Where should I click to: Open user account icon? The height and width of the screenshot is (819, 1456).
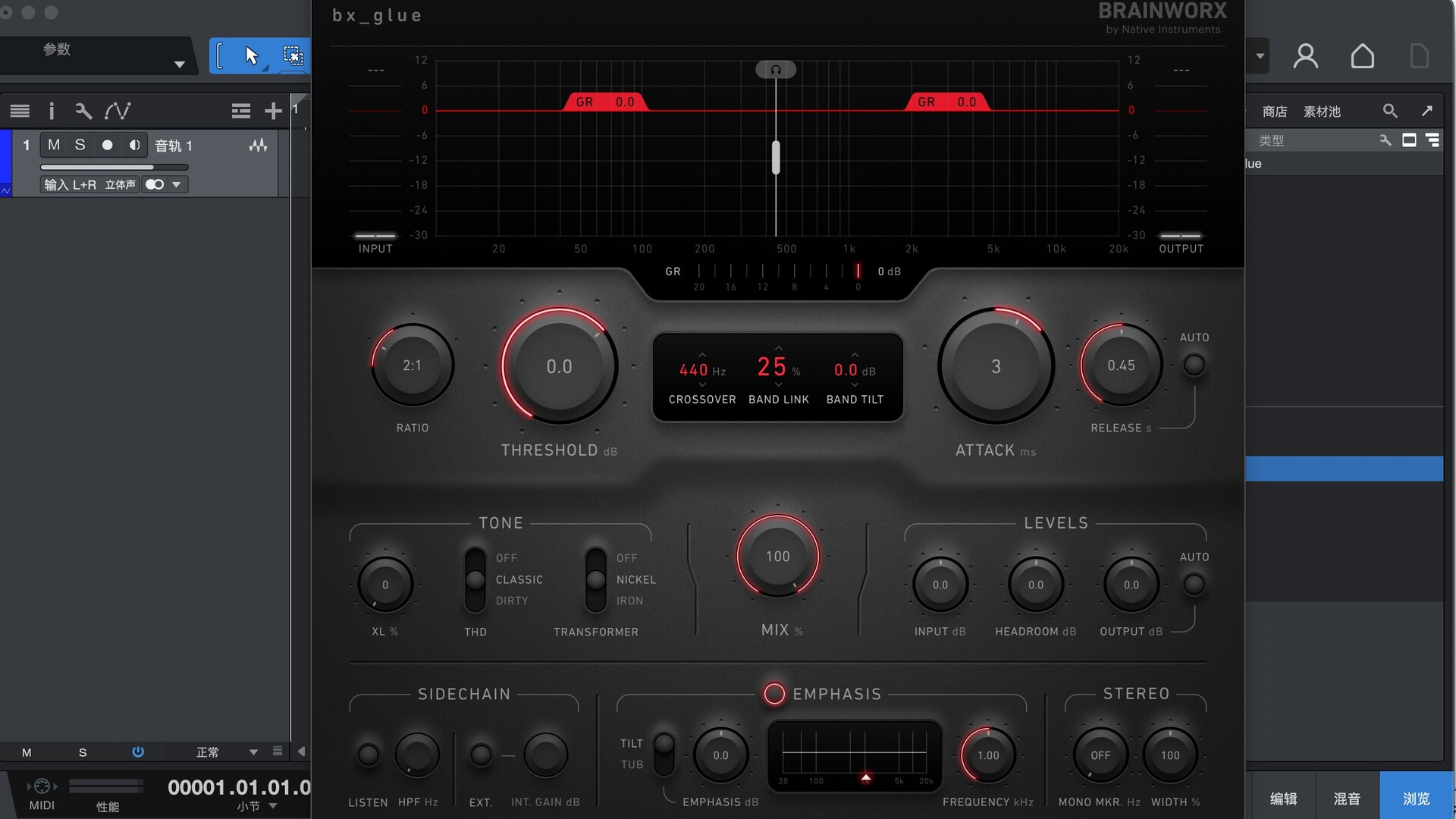(x=1306, y=56)
